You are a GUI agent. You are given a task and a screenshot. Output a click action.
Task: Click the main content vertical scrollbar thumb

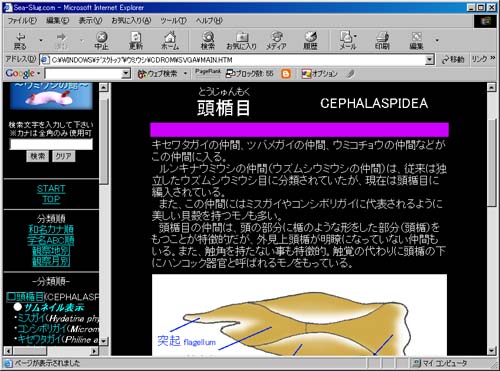tap(492, 163)
